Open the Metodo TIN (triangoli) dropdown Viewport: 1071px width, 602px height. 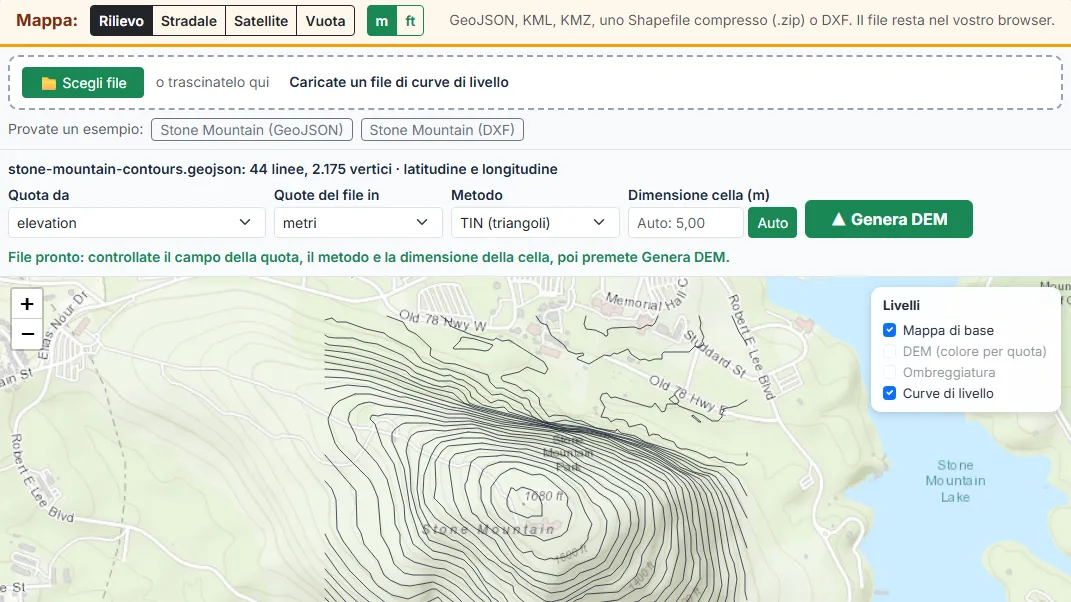point(535,223)
